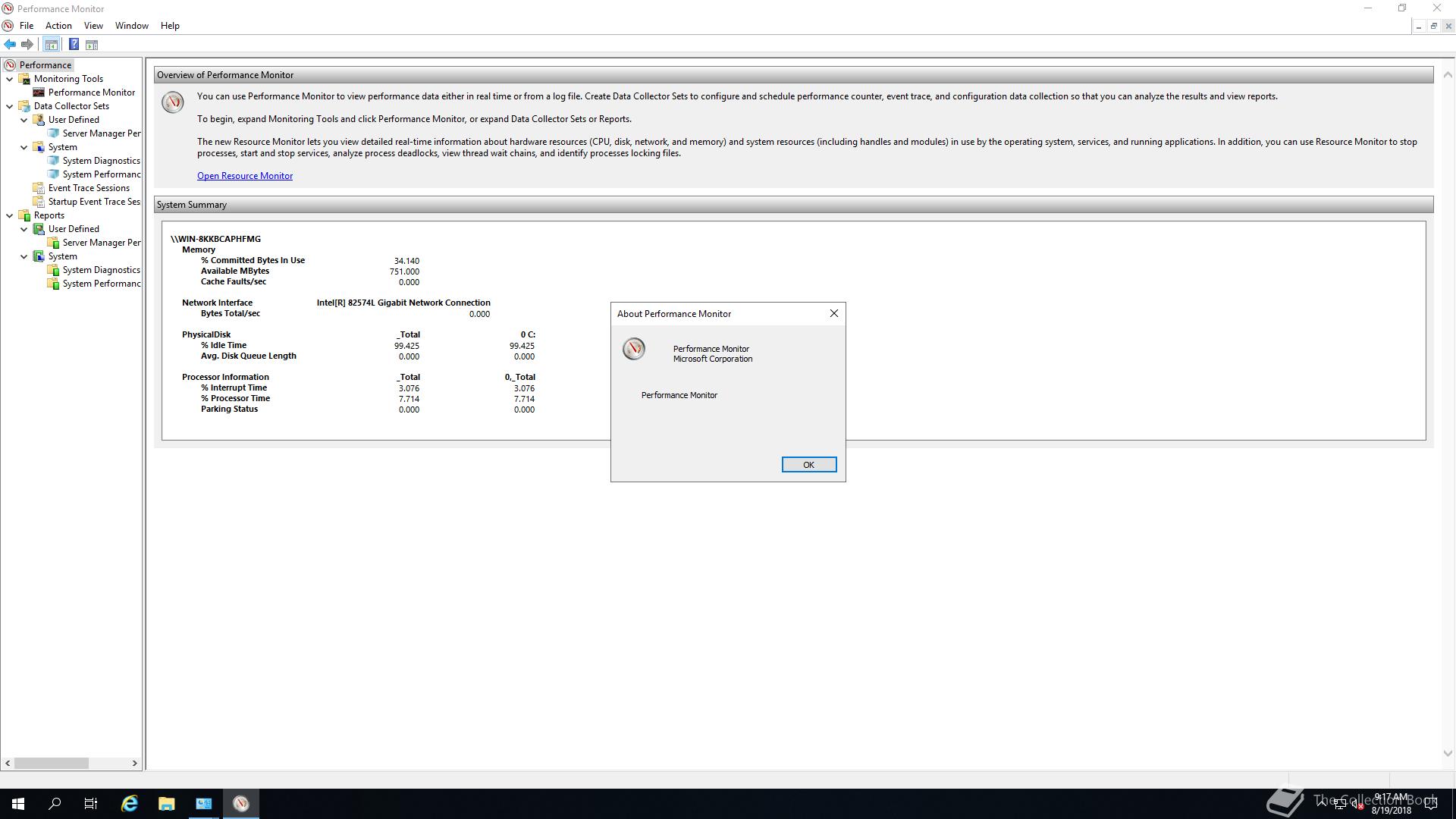Open the Window menu

[131, 26]
